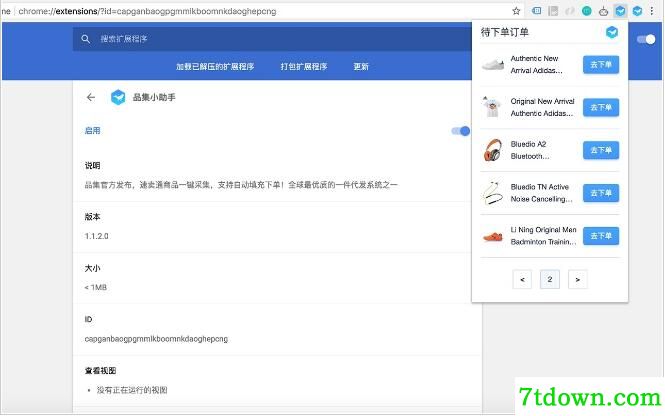
Task: Click the '< 1MB' size value
Action: 95,288
